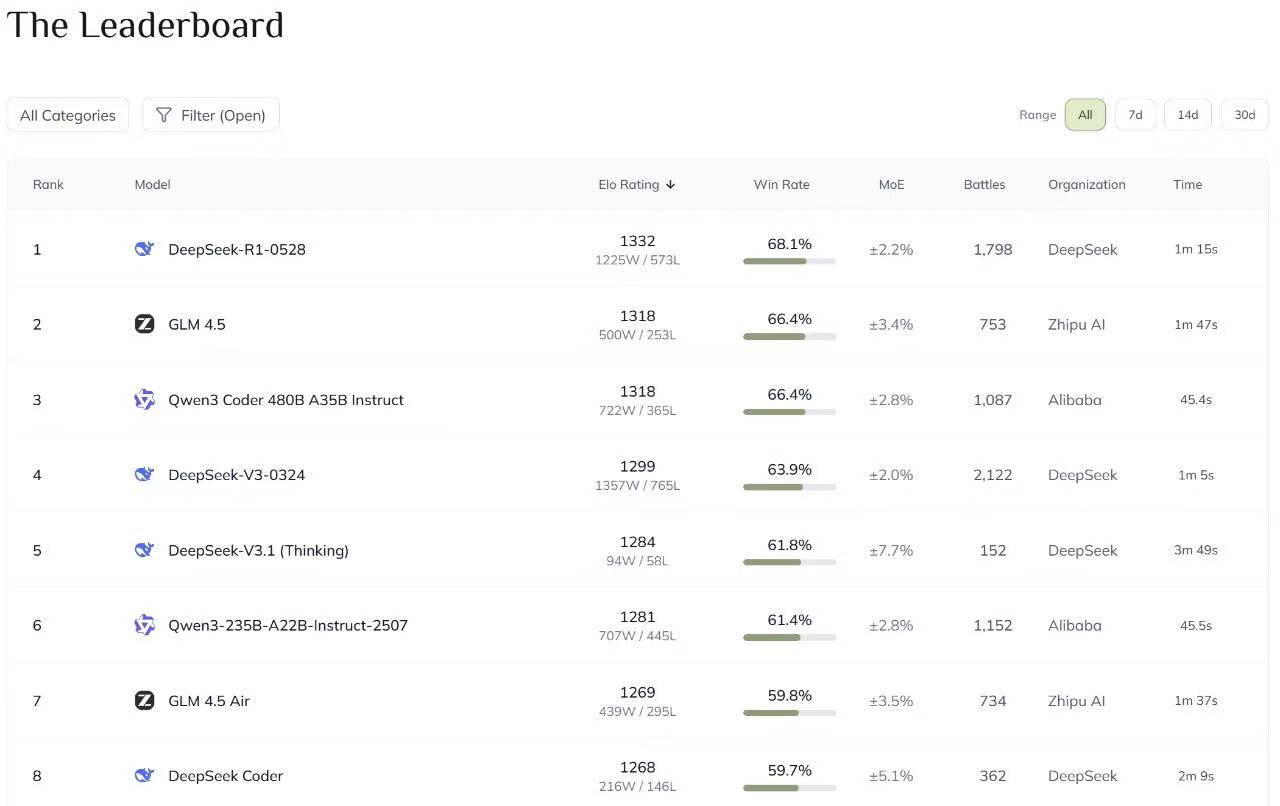
Task: Click the Qwen logo beside Qwen3-235B-A22B-Instruct-2507
Action: pyautogui.click(x=145, y=625)
